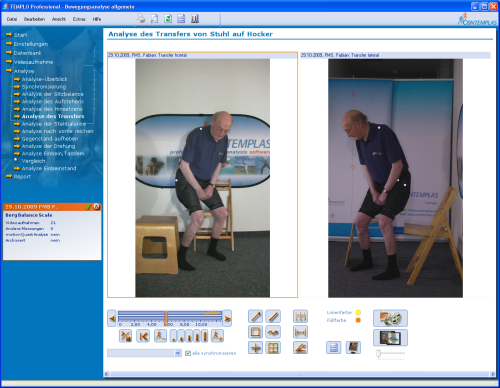Open the Datei menu
Image resolution: width=500 pixels, height=388 pixels.
(x=12, y=19)
